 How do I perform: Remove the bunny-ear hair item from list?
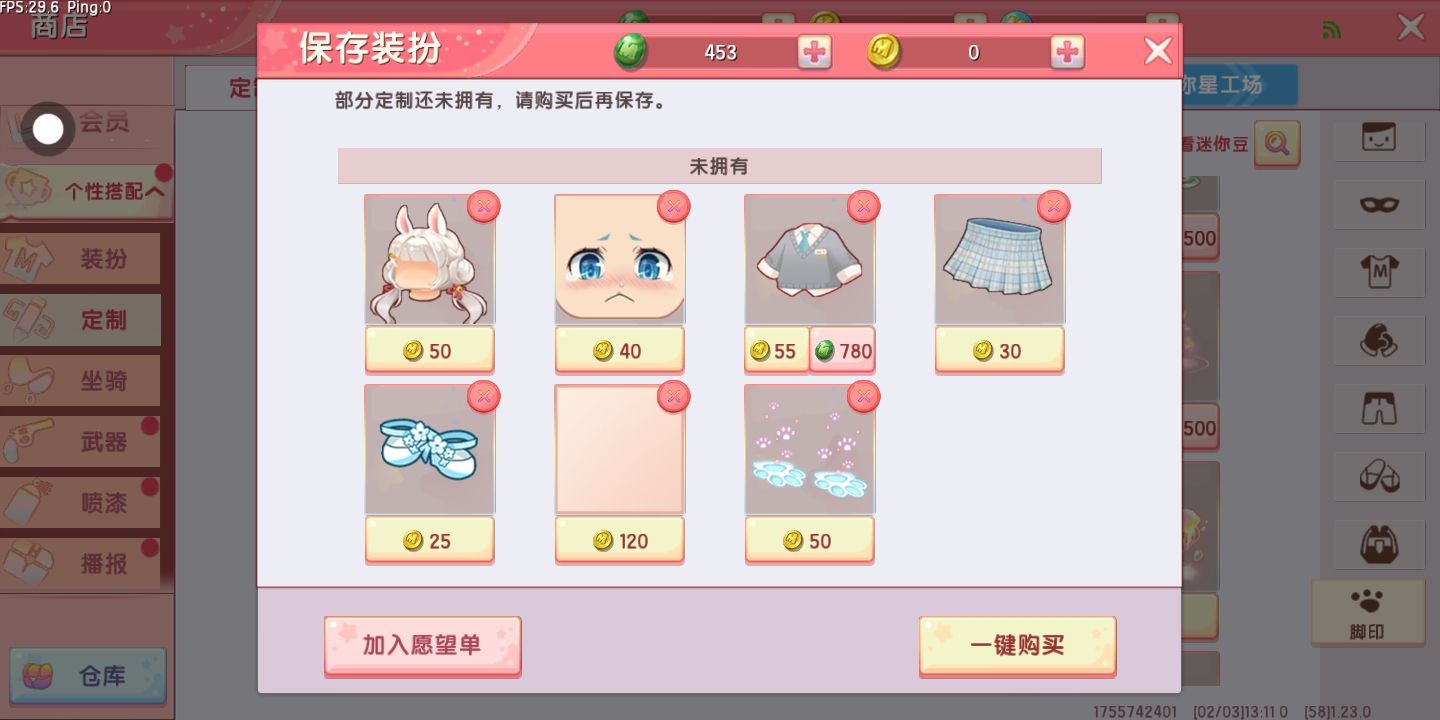point(484,207)
